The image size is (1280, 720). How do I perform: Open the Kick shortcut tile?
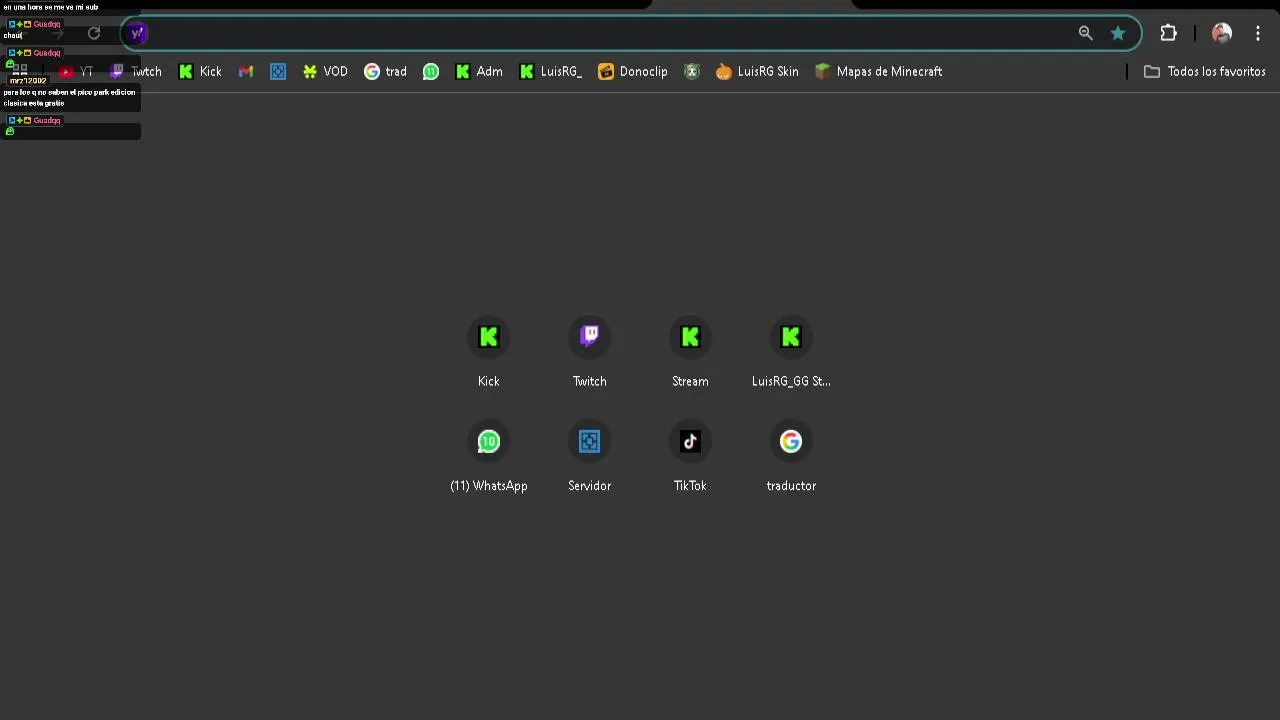tap(489, 352)
